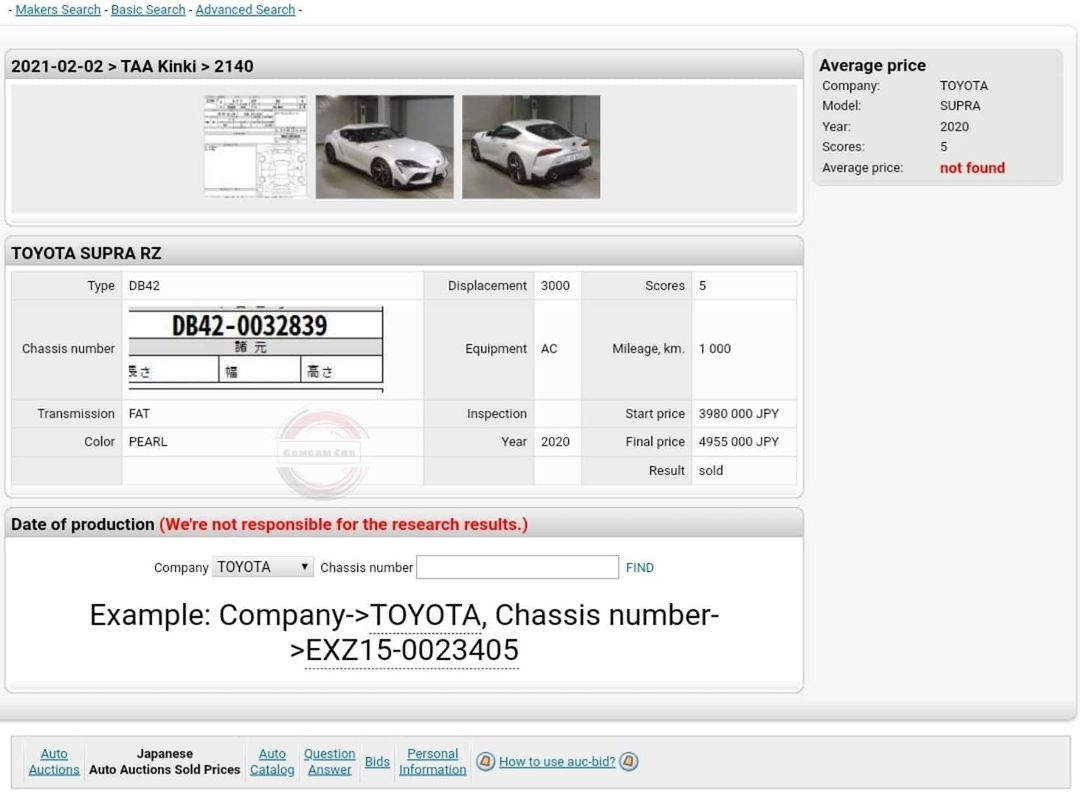The width and height of the screenshot is (1080, 797).
Task: Select the Start price value 3980 000 JPY
Action: (738, 413)
